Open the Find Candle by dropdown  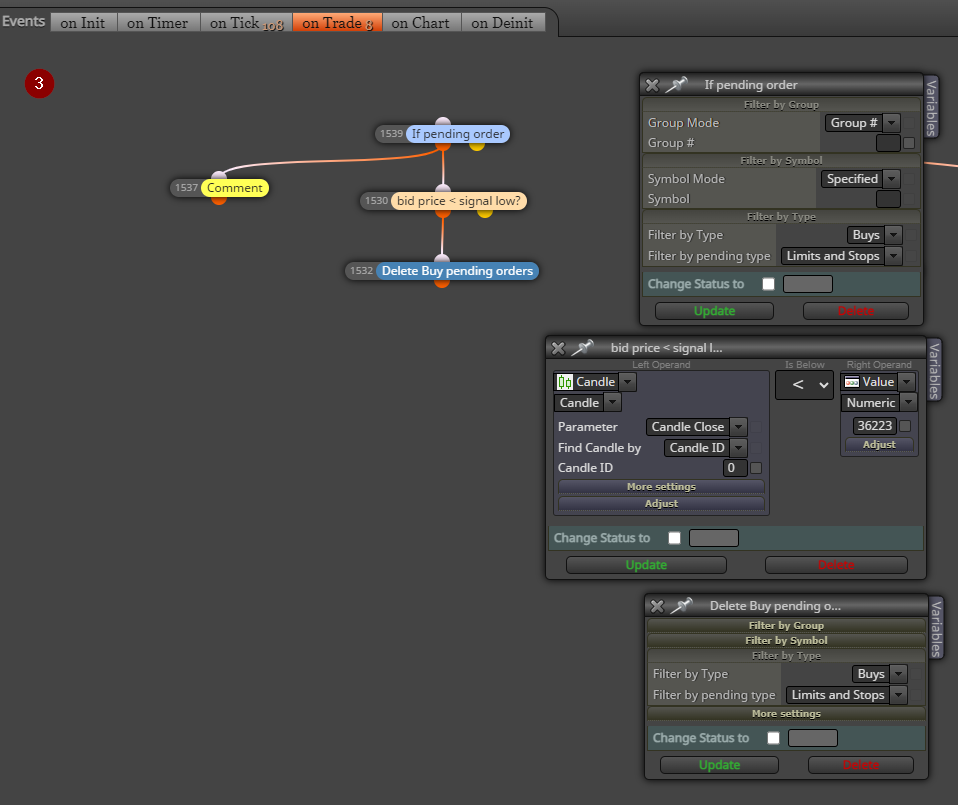coord(705,448)
